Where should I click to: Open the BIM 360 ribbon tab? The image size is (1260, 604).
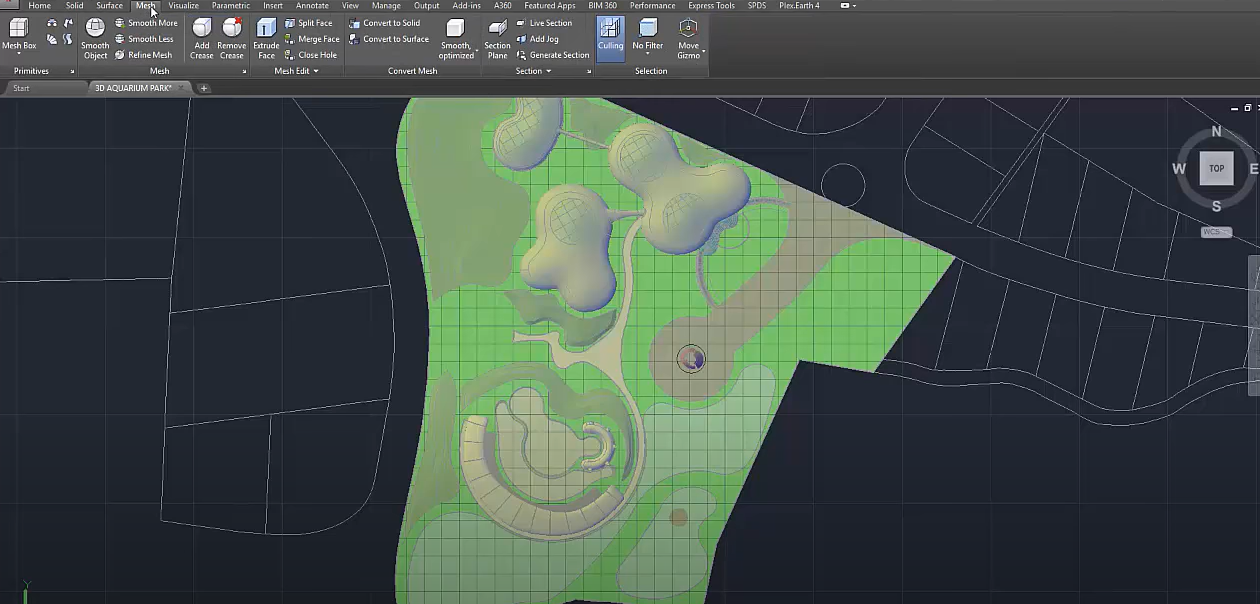pos(602,6)
